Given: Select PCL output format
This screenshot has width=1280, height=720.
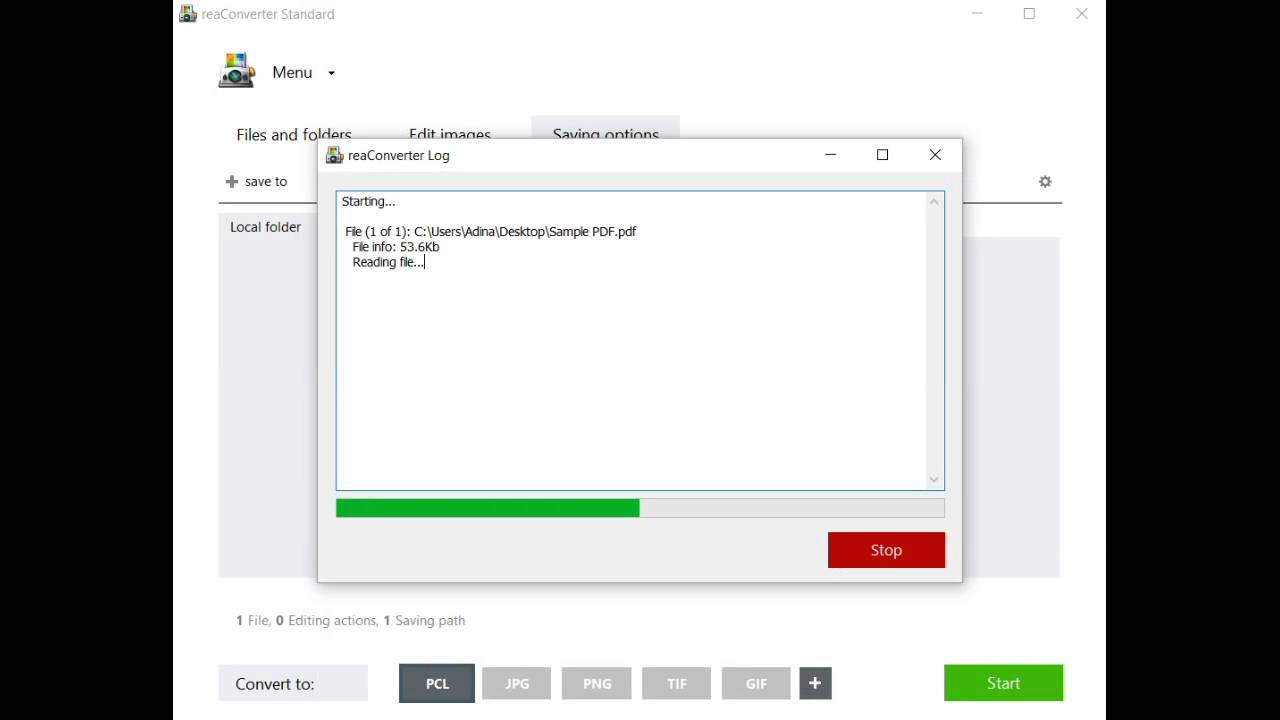Looking at the screenshot, I should (437, 684).
